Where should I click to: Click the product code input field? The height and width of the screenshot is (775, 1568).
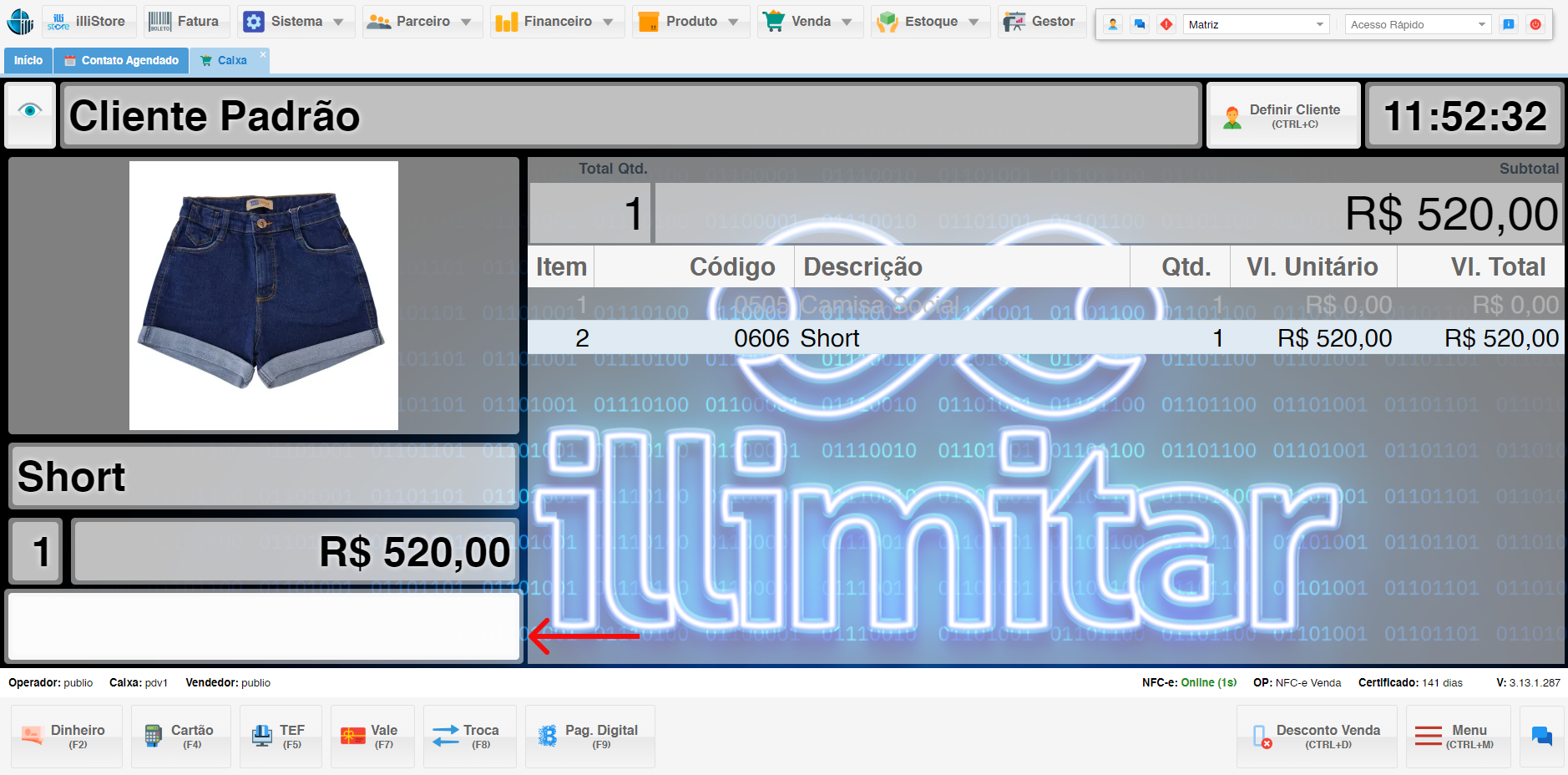[x=264, y=626]
